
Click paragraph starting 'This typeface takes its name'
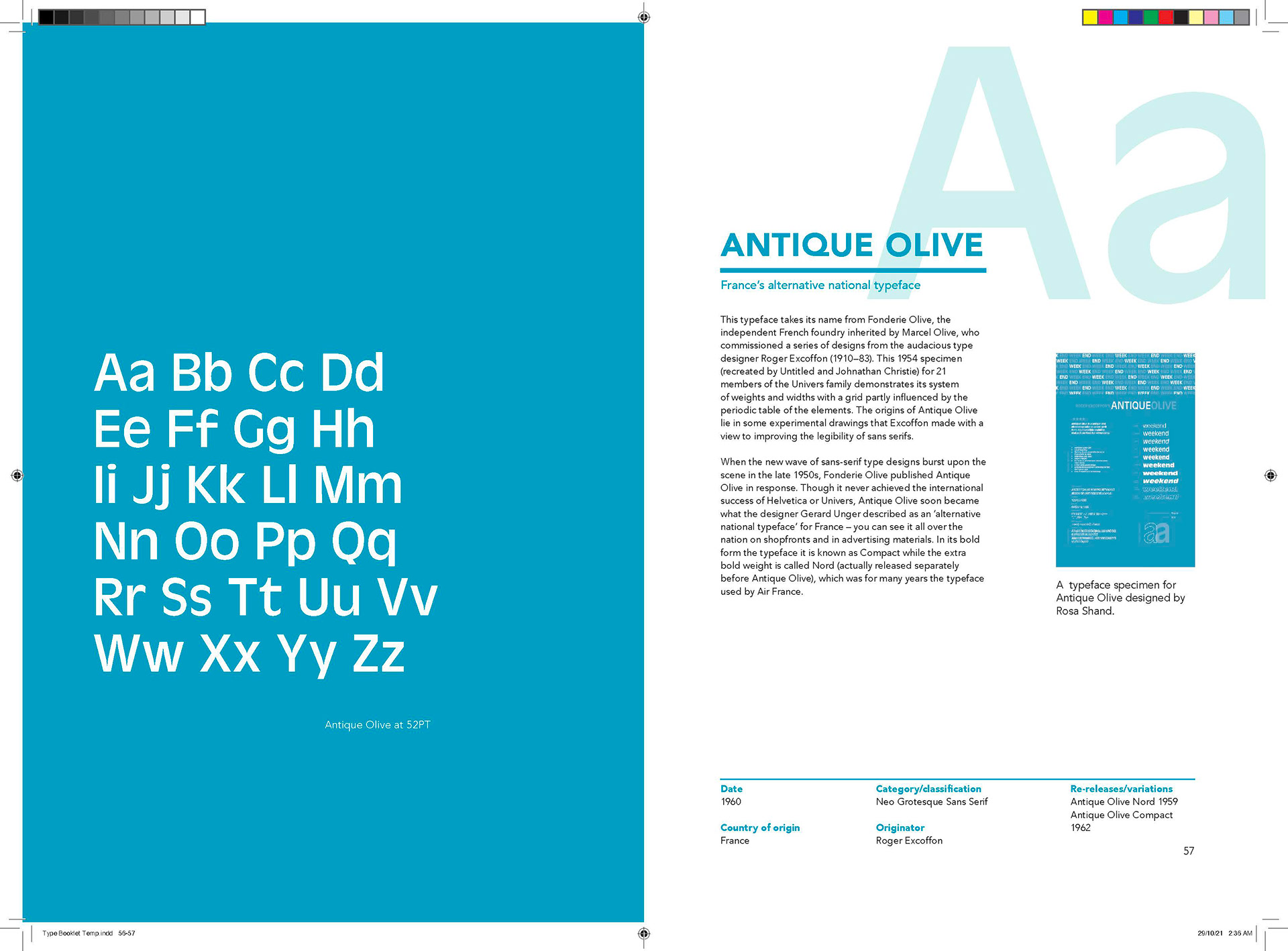[852, 378]
